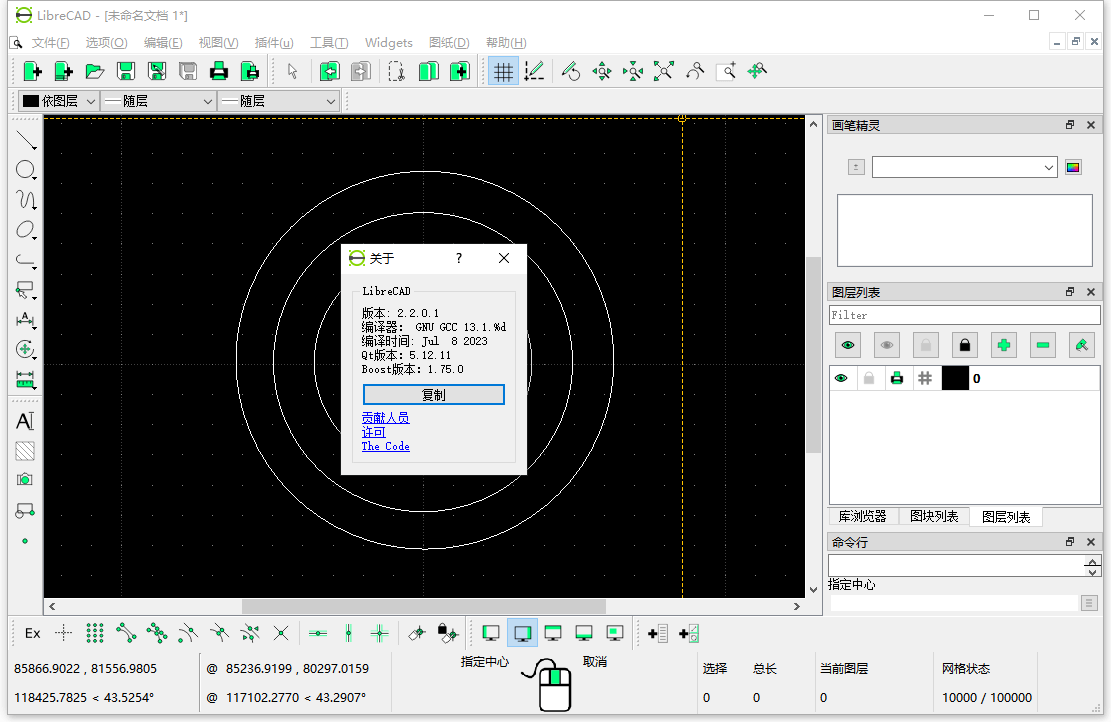Open an existing file with folder icon

click(95, 72)
